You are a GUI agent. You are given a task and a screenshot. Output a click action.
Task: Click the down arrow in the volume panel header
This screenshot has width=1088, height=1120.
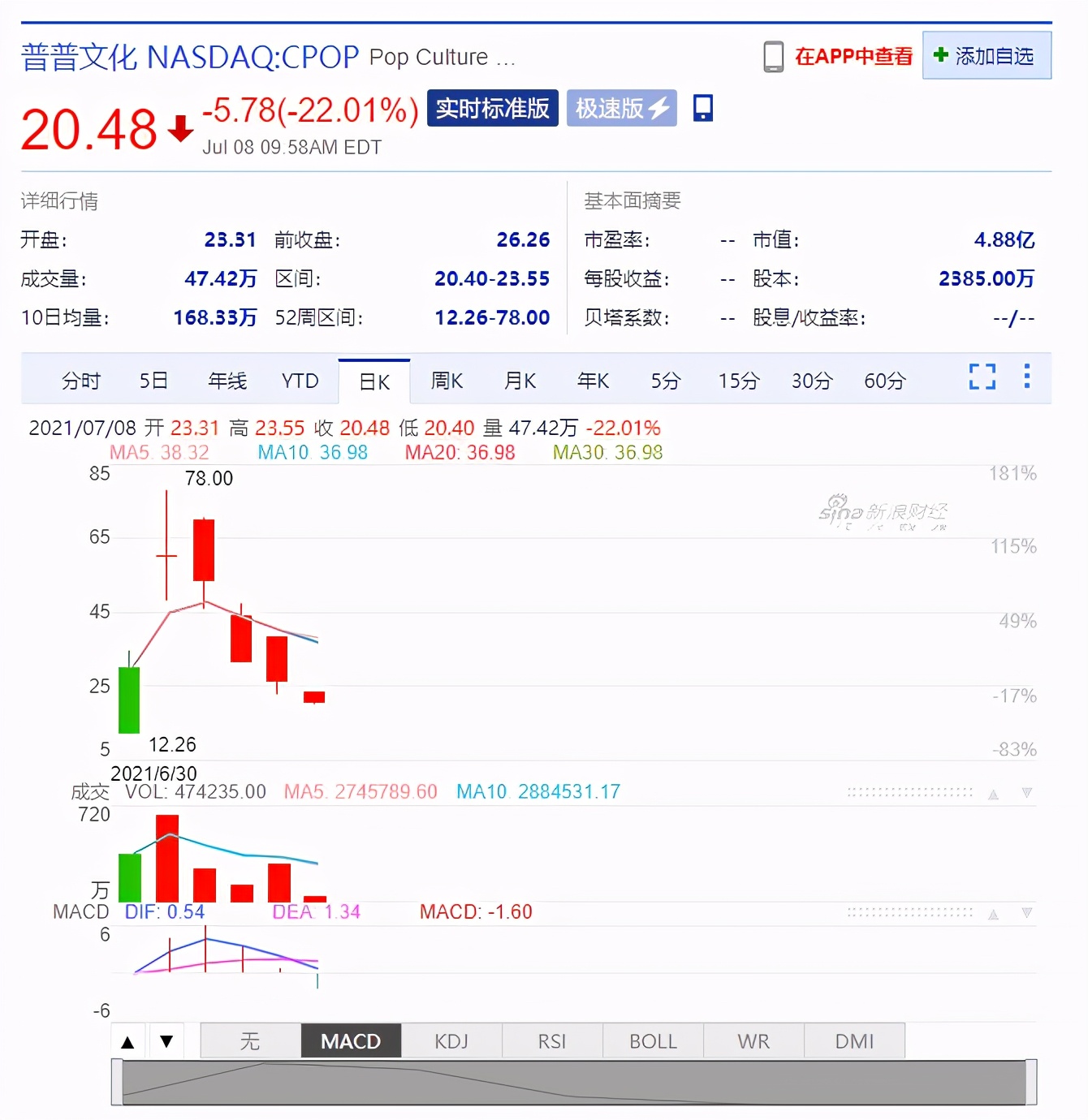coord(1027,793)
